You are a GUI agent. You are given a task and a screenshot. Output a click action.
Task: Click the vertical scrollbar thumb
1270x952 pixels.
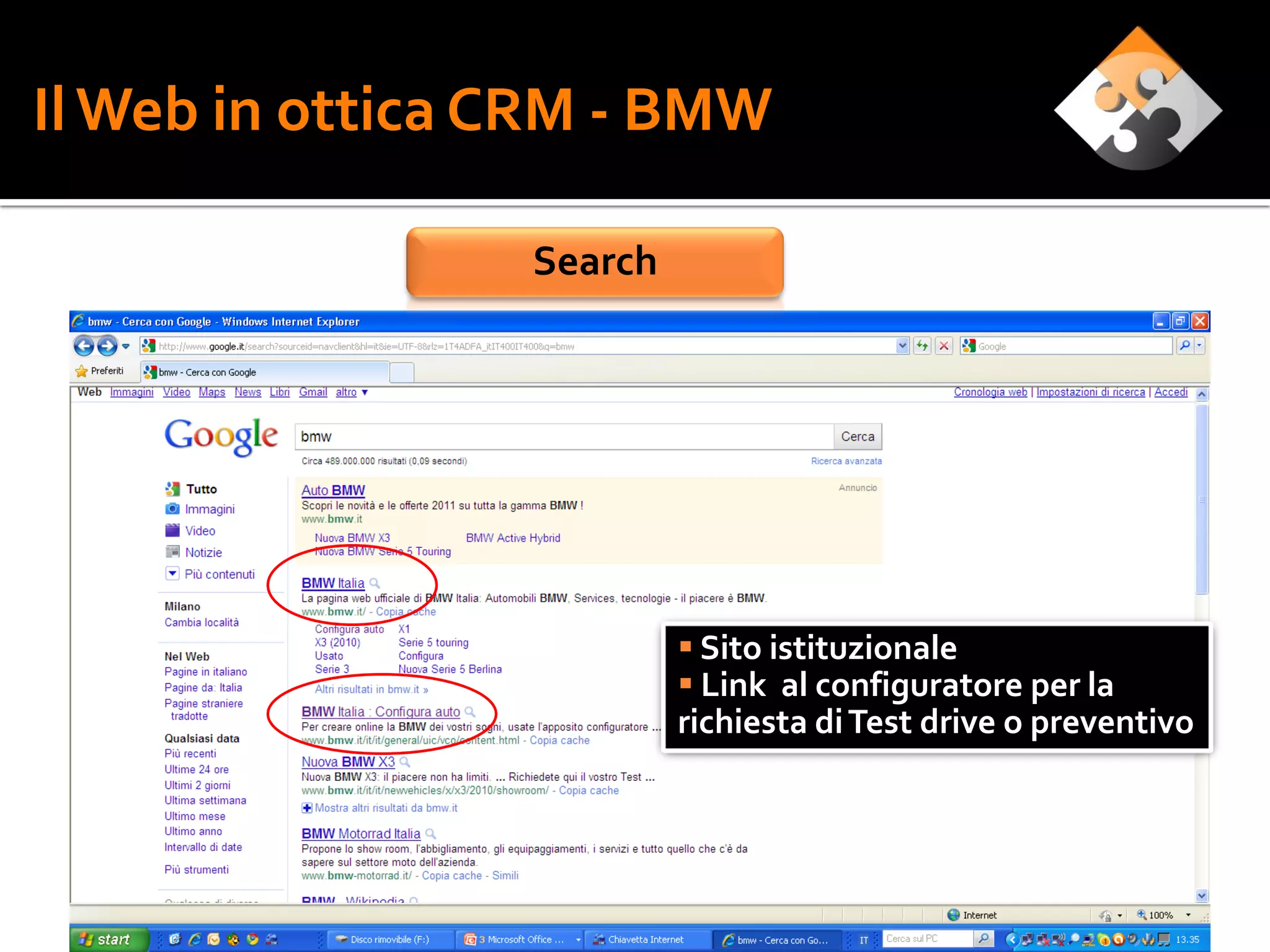pos(1202,500)
